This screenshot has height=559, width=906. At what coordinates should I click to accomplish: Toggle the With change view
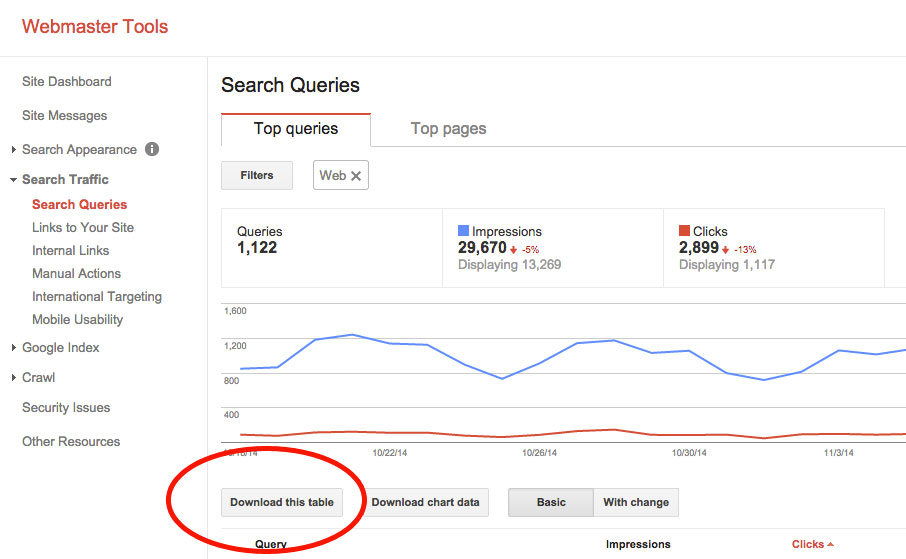(x=636, y=502)
